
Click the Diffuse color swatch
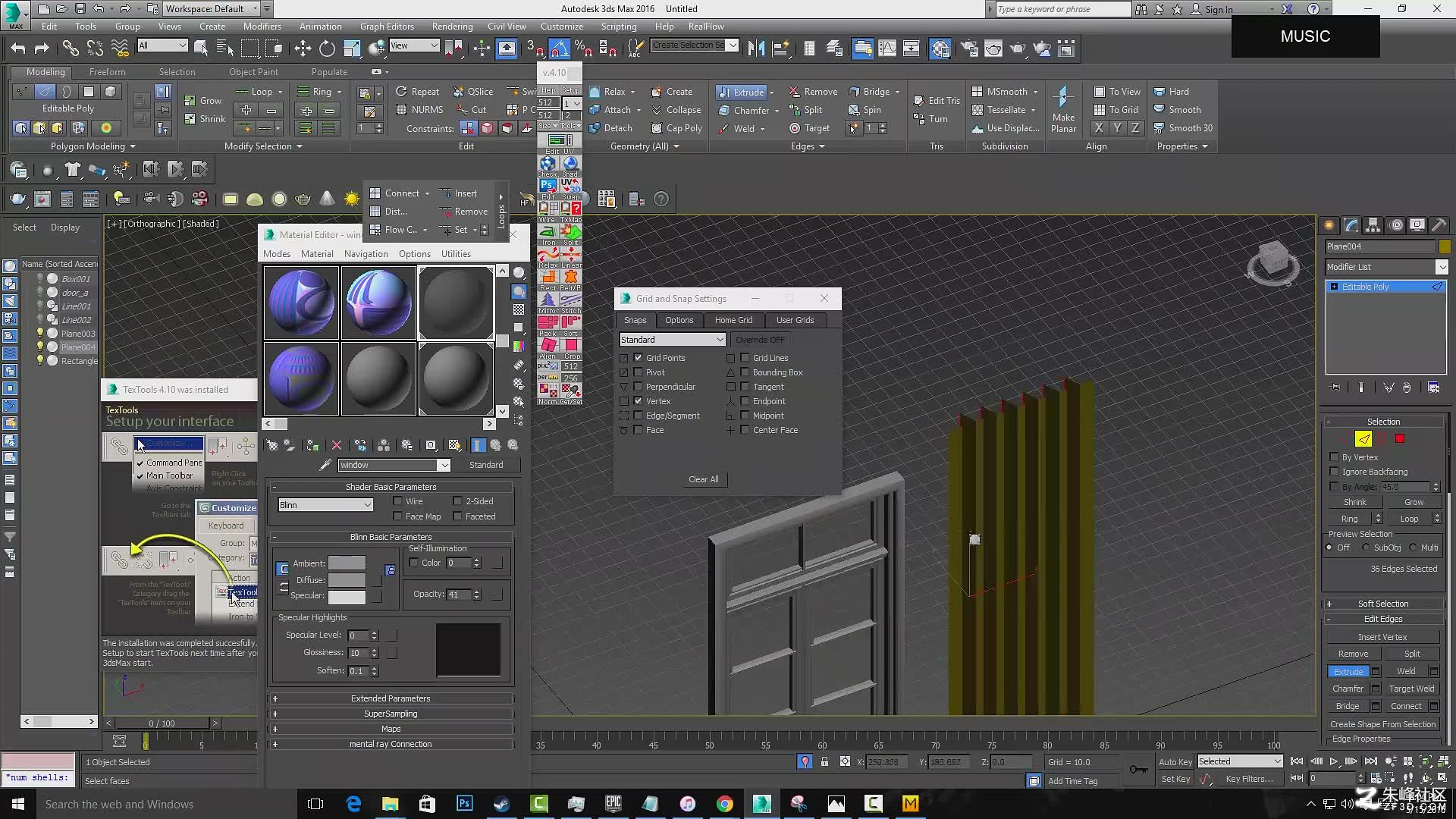click(x=347, y=580)
